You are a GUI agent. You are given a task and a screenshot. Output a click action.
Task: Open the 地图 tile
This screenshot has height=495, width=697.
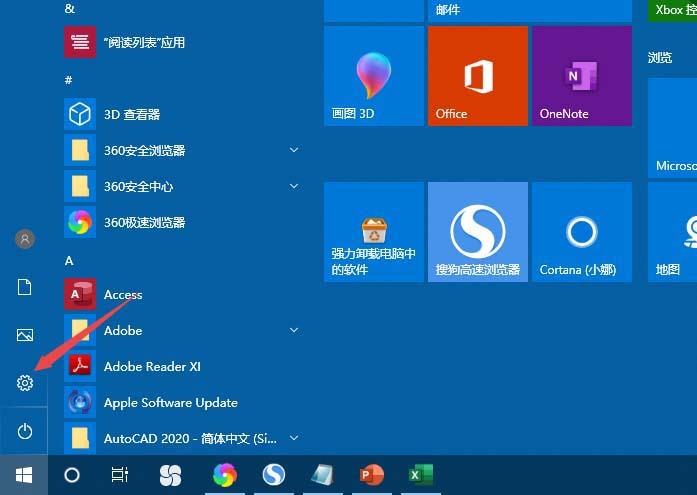pos(673,232)
